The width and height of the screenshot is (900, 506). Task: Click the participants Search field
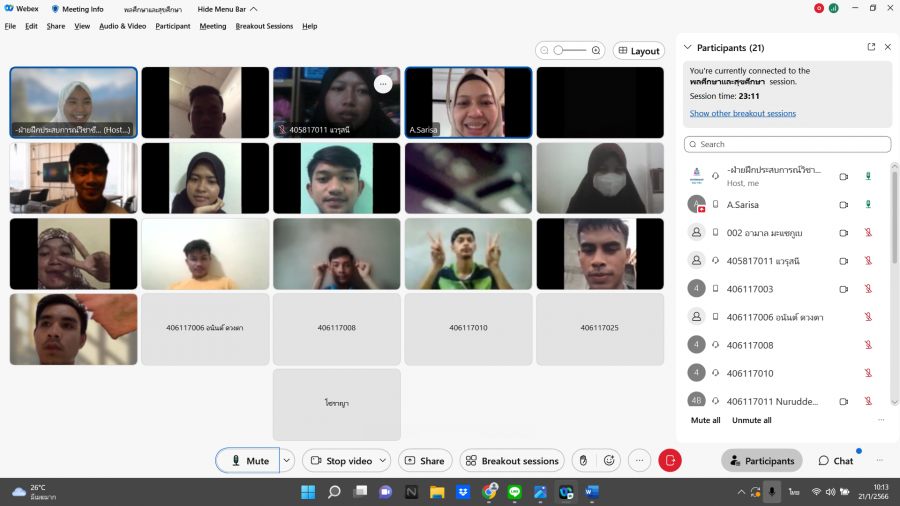coord(787,144)
